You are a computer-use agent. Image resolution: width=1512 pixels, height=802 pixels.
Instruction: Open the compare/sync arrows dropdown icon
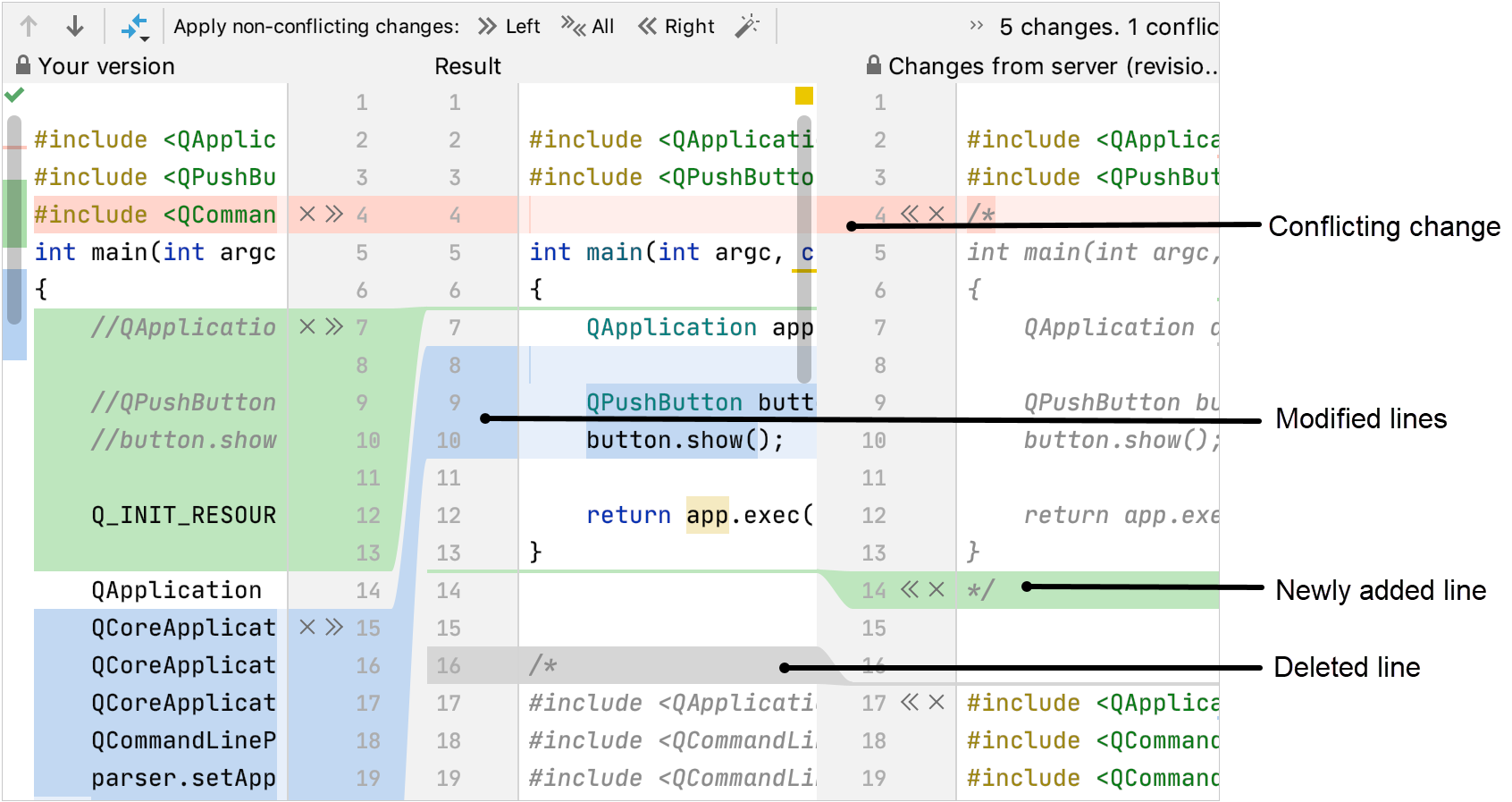135,27
